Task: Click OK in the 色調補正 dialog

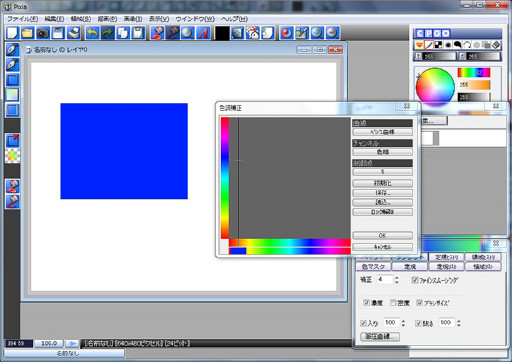Action: (x=382, y=235)
